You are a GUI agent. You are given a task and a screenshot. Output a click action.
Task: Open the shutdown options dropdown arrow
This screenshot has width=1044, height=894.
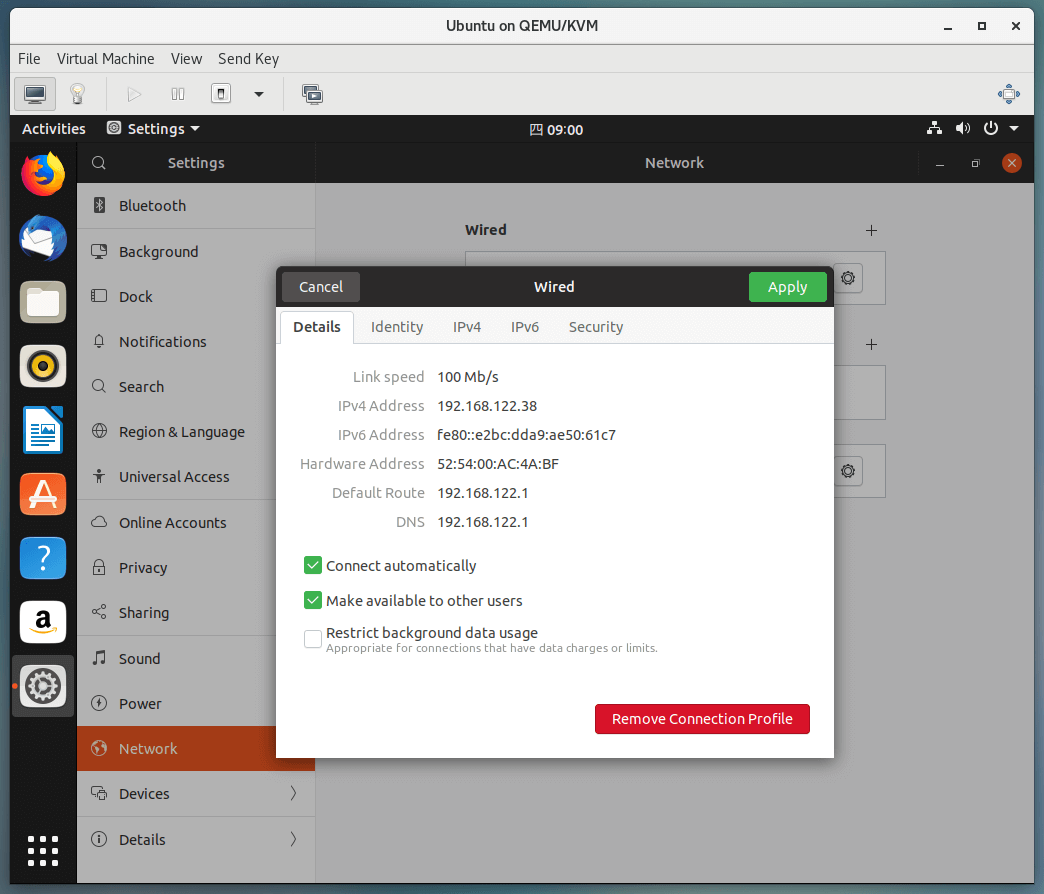tap(259, 94)
